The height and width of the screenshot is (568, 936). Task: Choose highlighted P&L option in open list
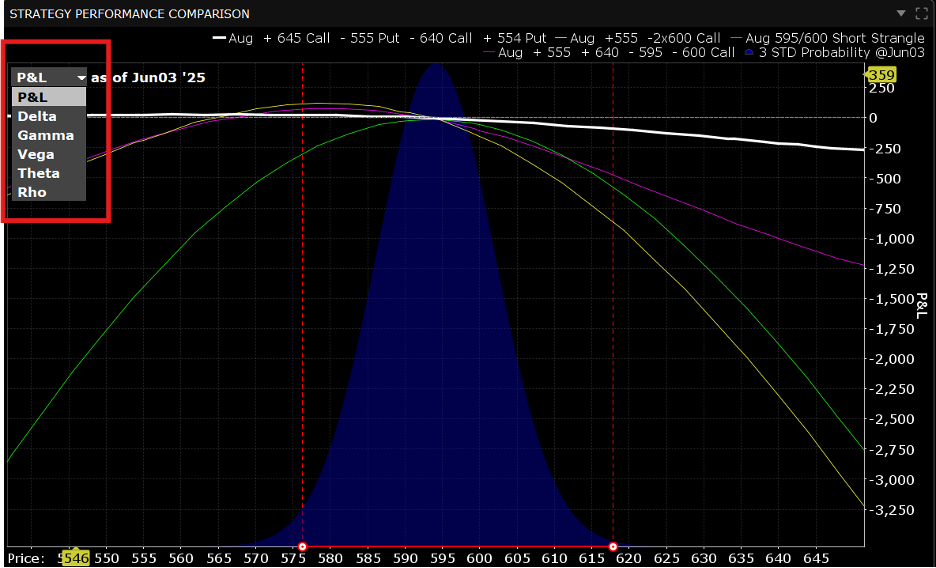pos(49,97)
